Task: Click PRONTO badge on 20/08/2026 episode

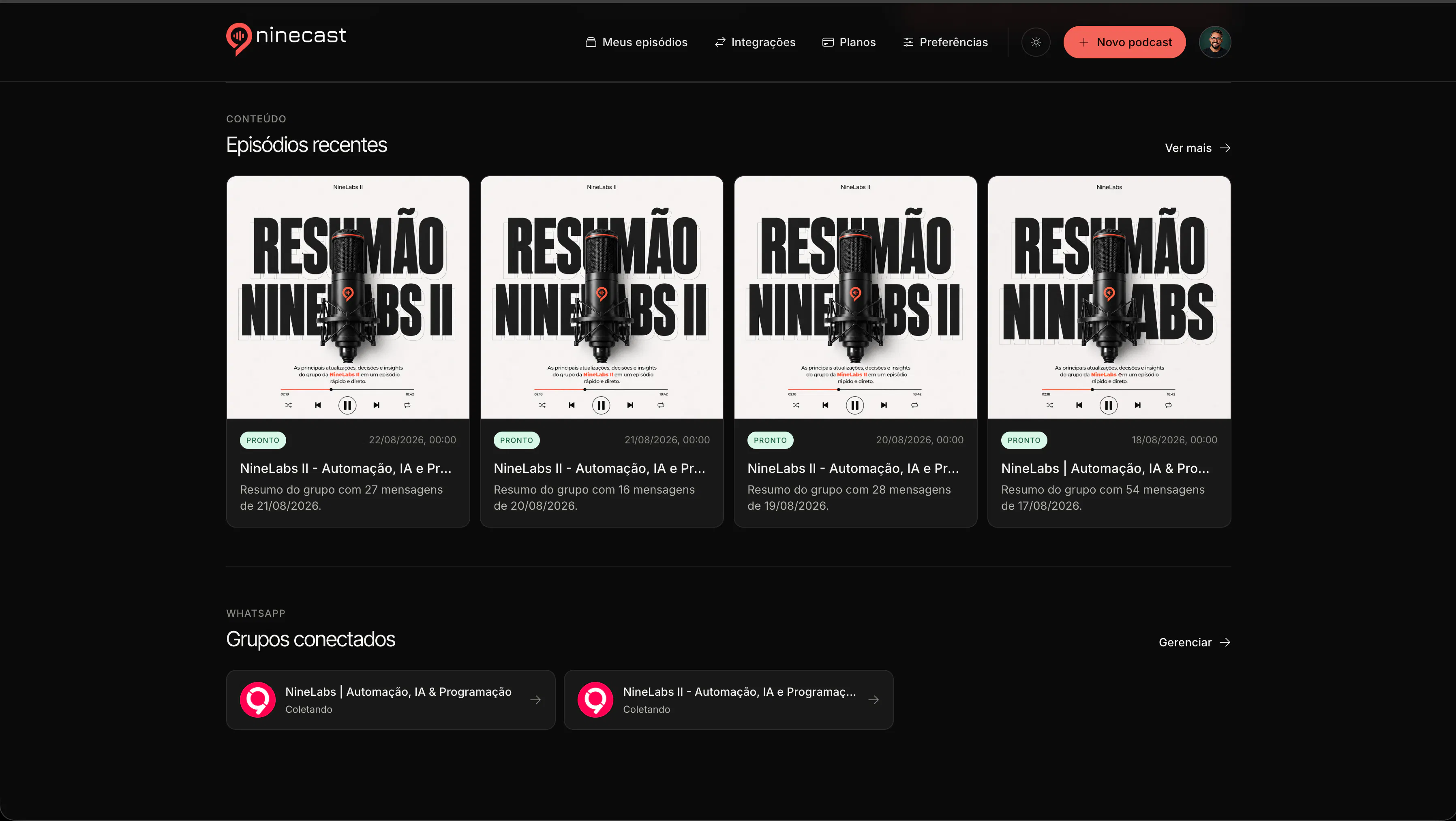Action: 771,440
